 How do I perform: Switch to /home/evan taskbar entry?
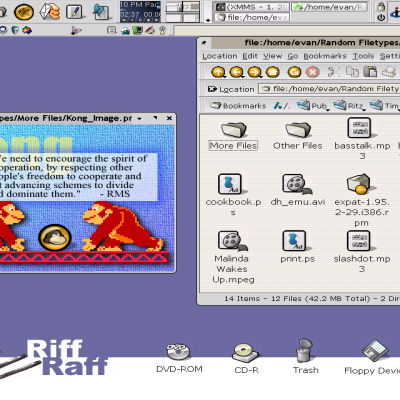330,7
